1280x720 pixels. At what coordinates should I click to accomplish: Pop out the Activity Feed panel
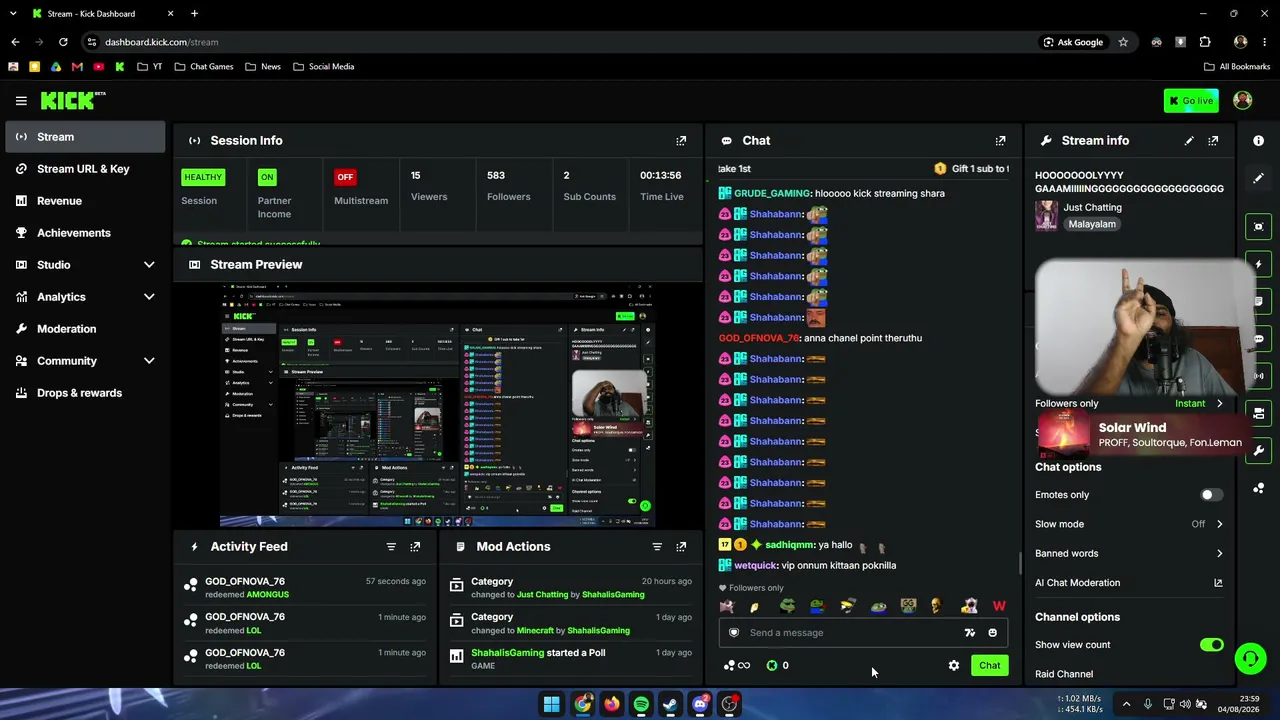415,547
